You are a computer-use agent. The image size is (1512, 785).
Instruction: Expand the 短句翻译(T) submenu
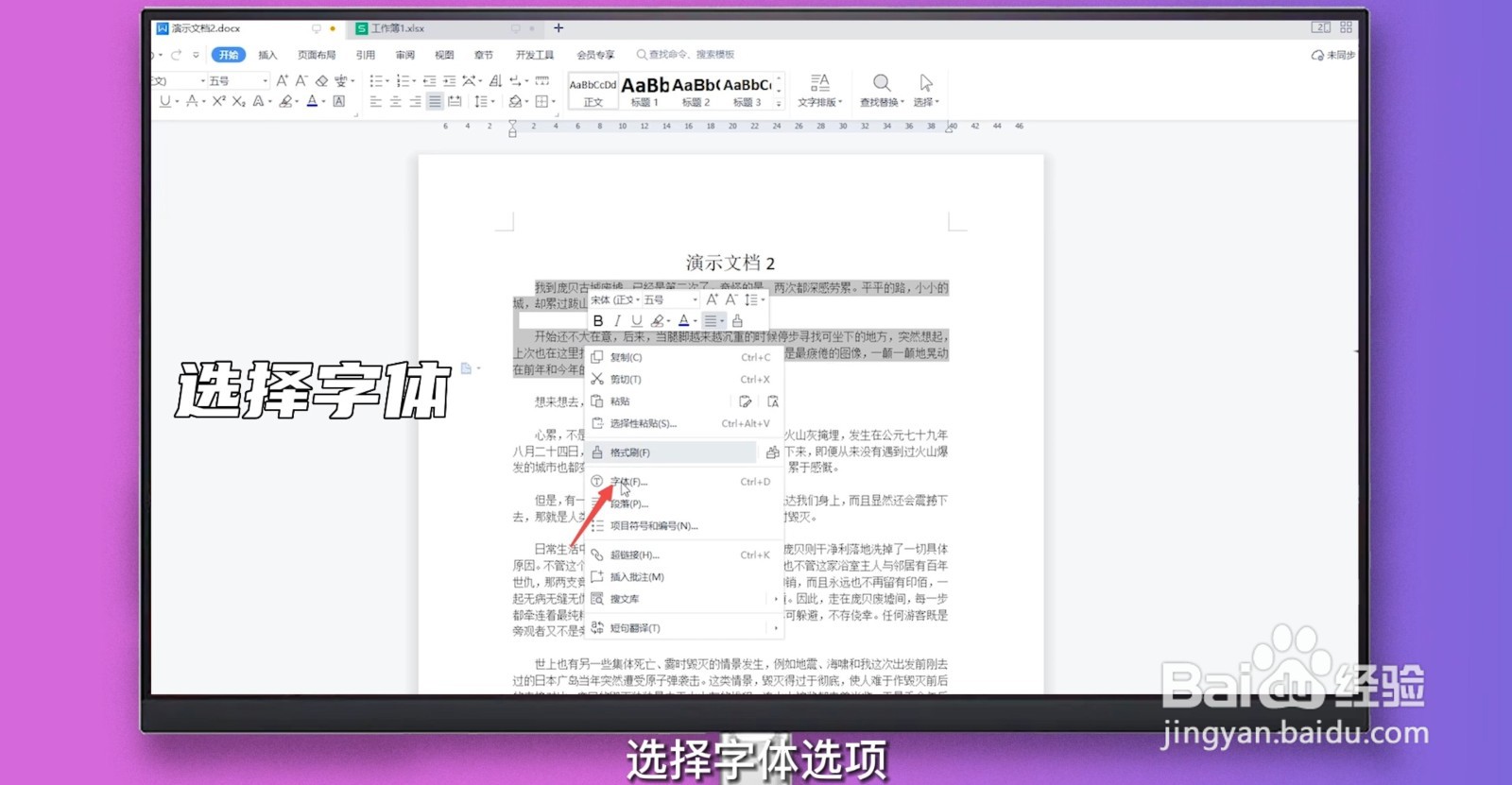[682, 628]
